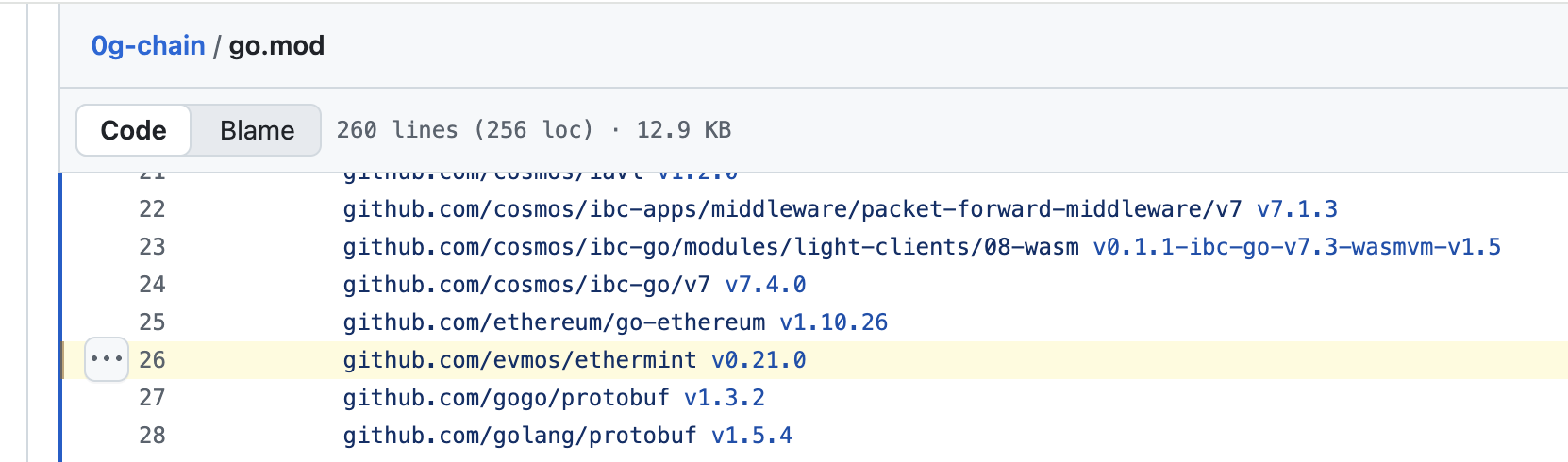Click the go.mod file name in breadcrumb
The image size is (1568, 462).
point(276,45)
